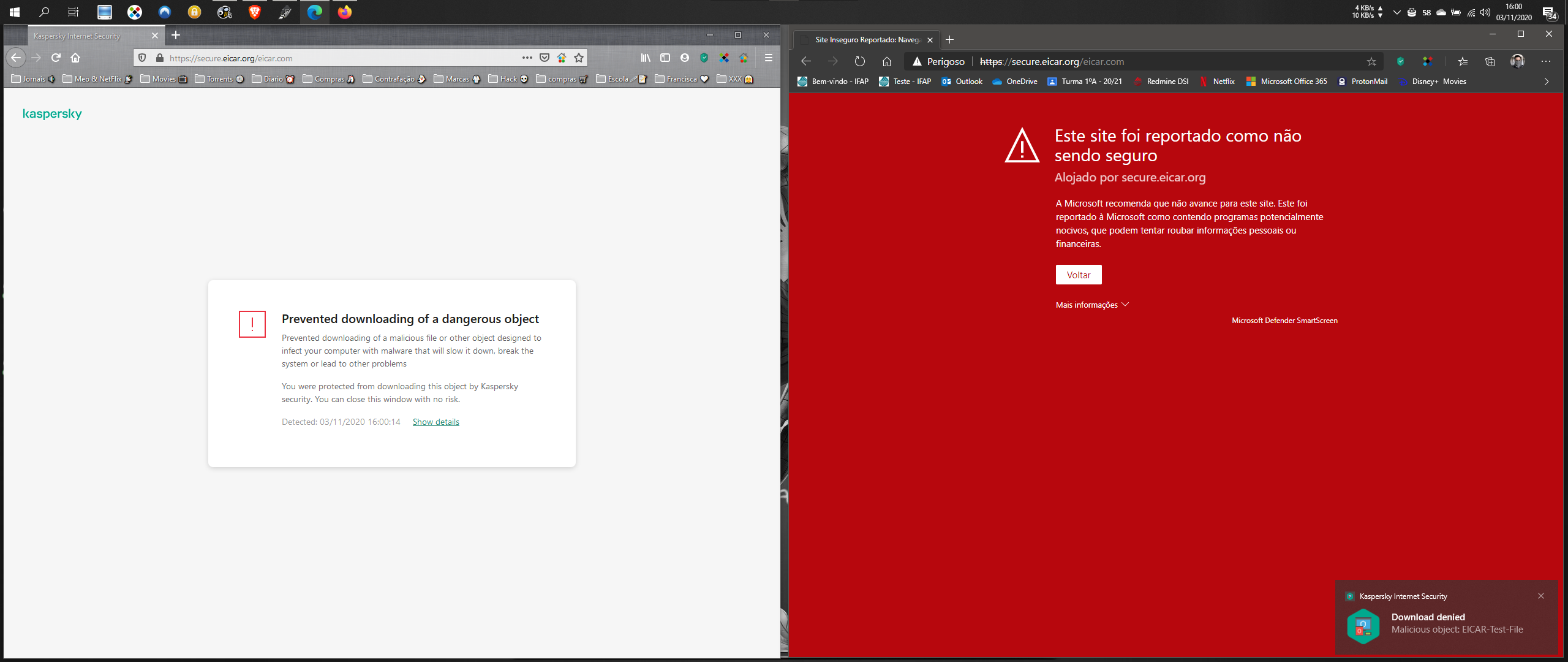This screenshot has width=1568, height=662.
Task: Click Show details link
Action: coord(435,422)
